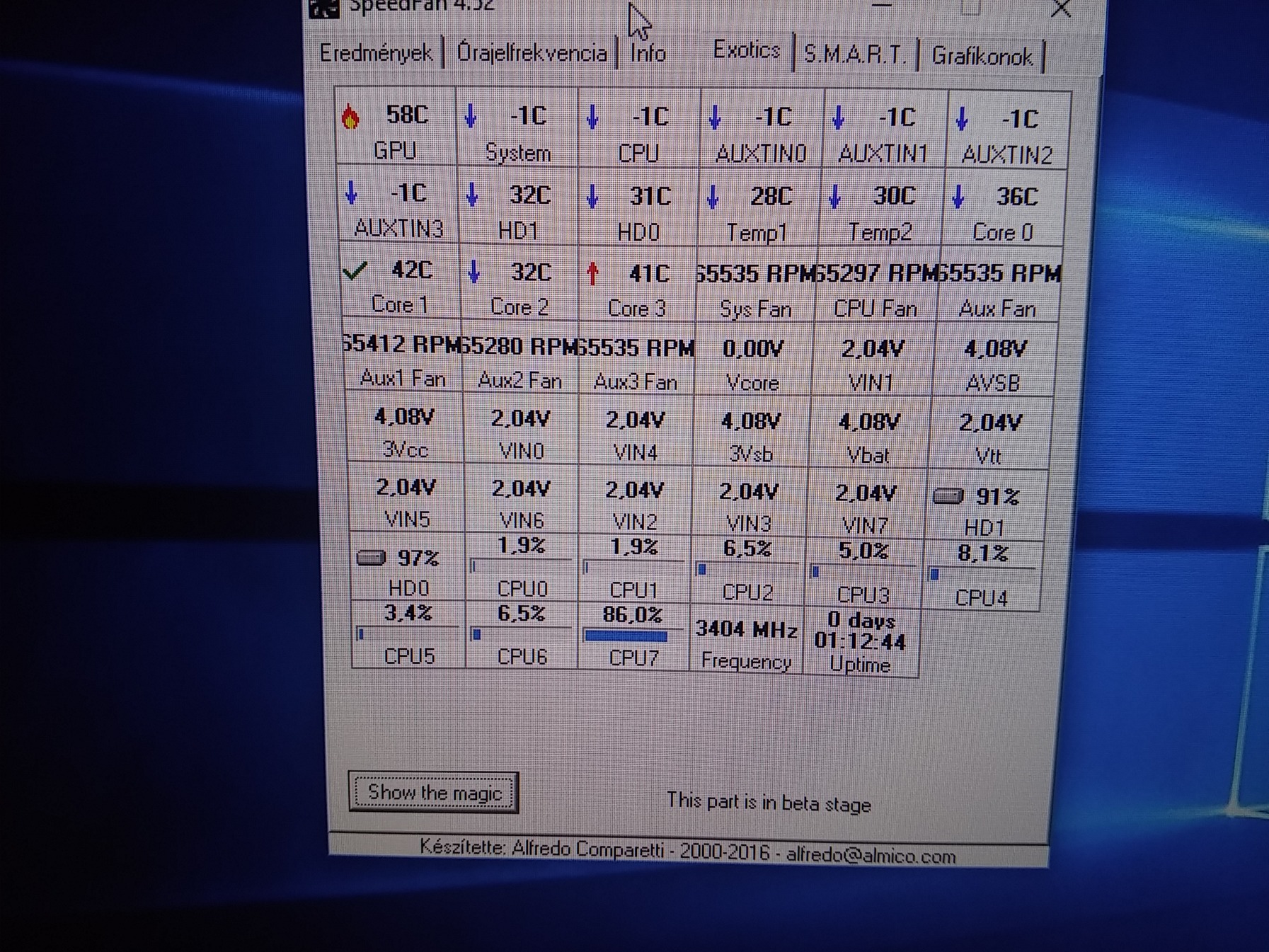Viewport: 1269px width, 952px height.
Task: Click the CPU0 usage bar
Action: tap(520, 566)
